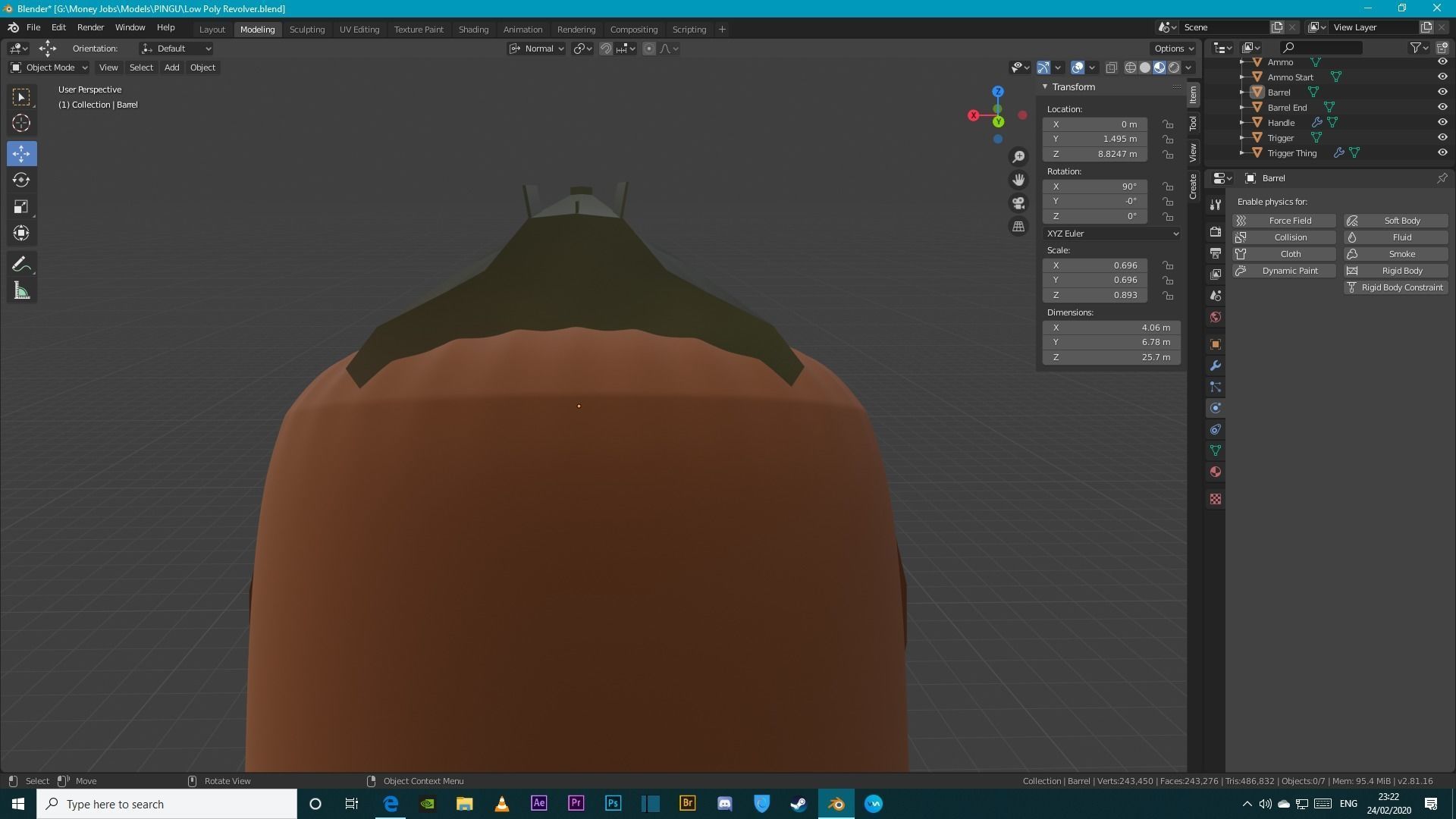This screenshot has width=1456, height=819.
Task: Click the Cursor tool icon
Action: pyautogui.click(x=21, y=123)
